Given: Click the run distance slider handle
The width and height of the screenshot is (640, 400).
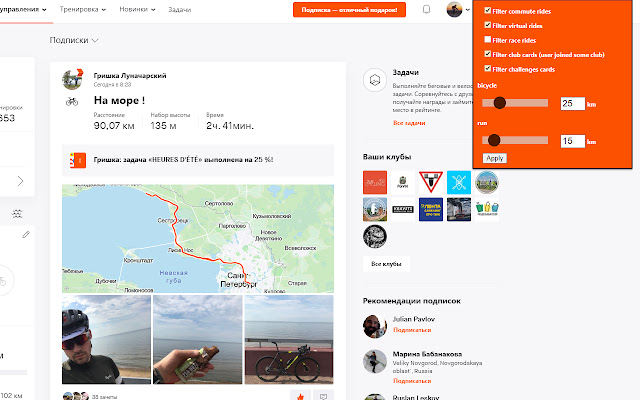Looking at the screenshot, I should click(x=494, y=140).
